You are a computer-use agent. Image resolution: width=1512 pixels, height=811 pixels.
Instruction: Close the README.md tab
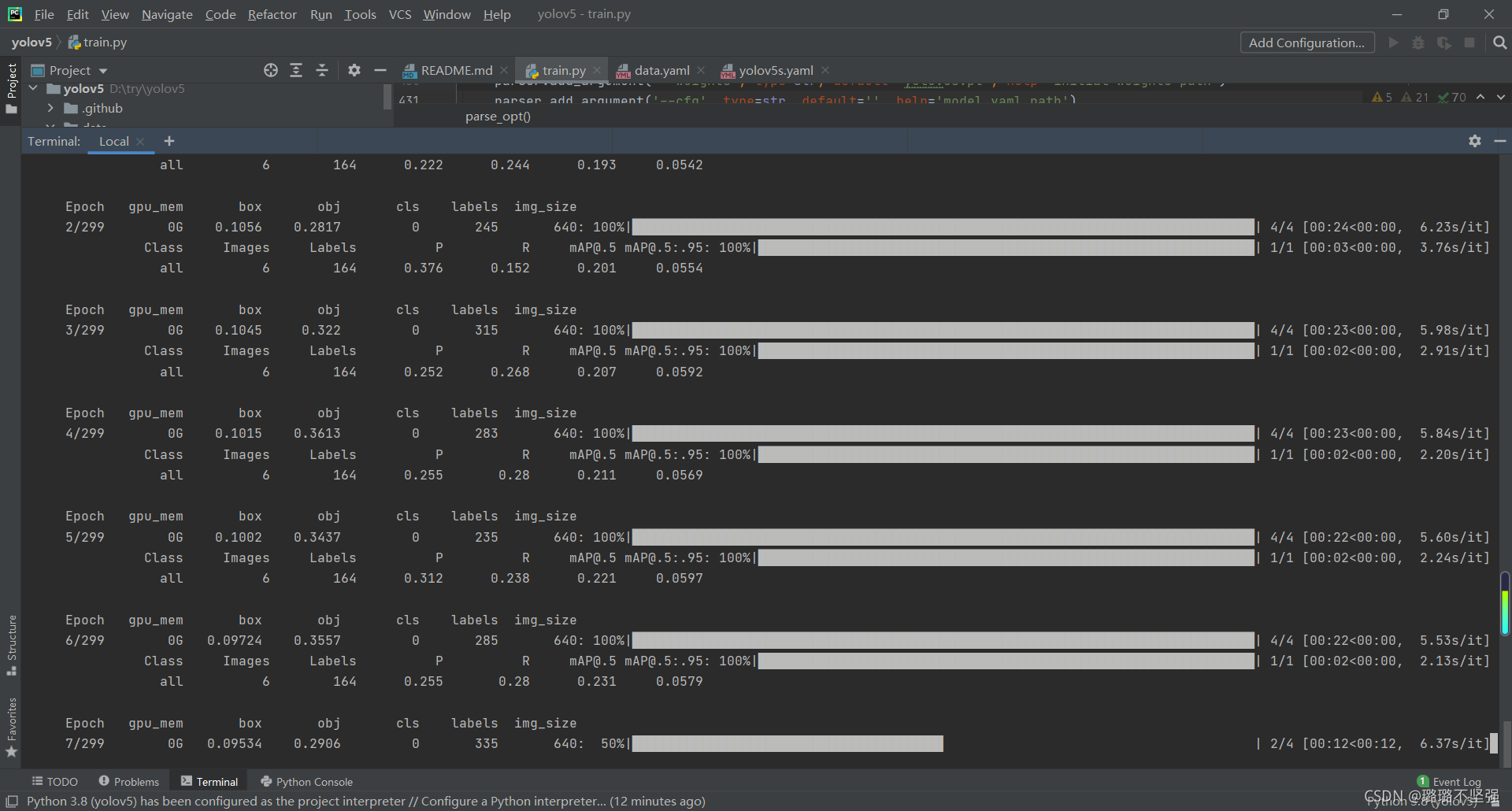pos(504,71)
